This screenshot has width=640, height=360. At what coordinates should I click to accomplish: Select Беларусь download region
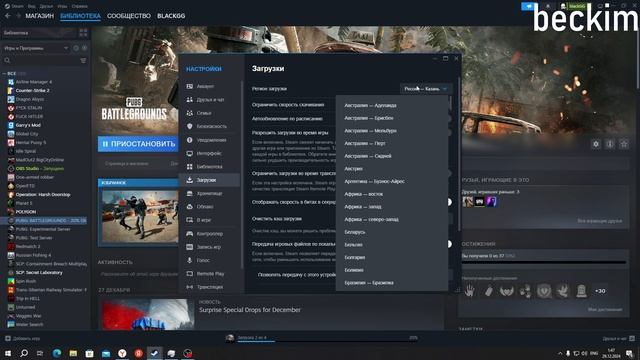(x=354, y=232)
